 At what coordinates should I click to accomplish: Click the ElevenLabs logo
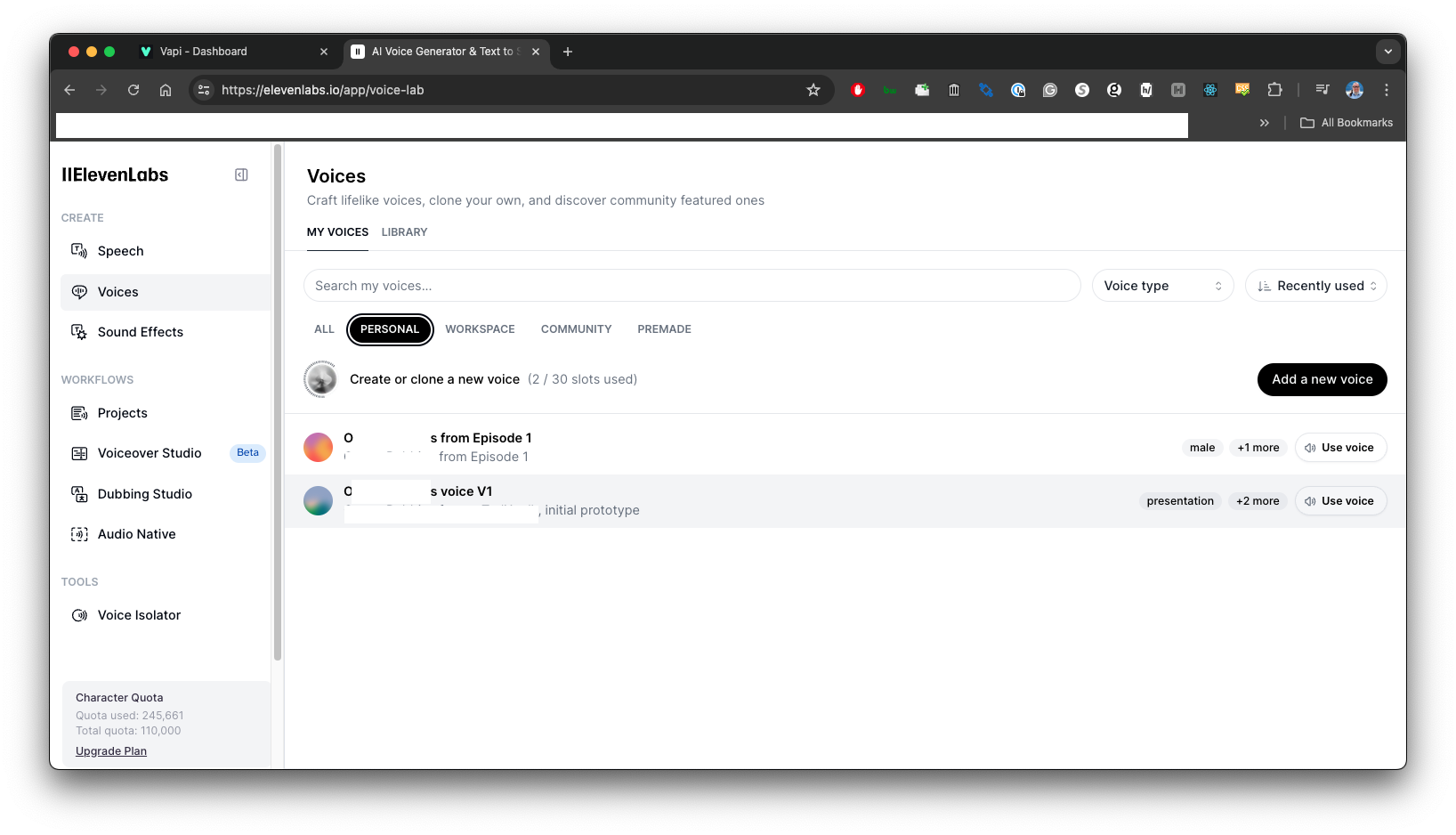[x=115, y=174]
